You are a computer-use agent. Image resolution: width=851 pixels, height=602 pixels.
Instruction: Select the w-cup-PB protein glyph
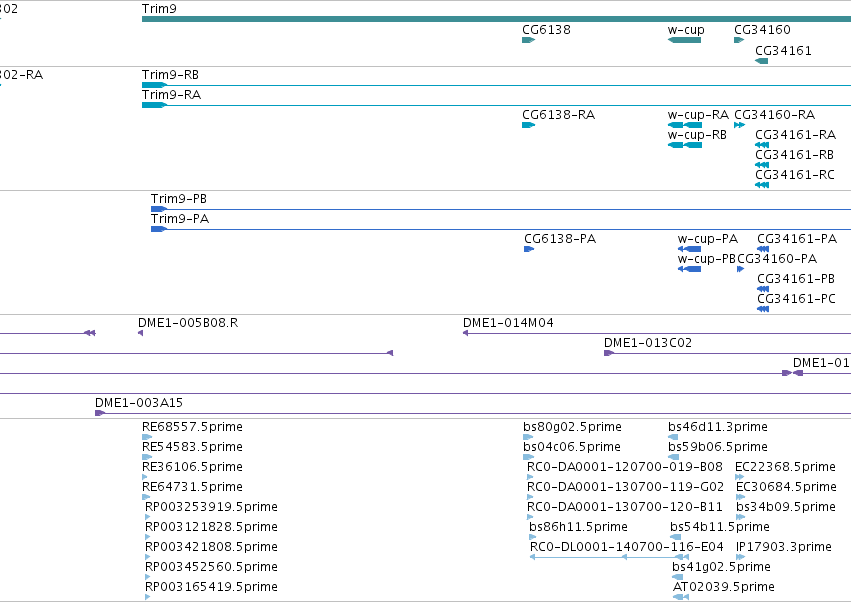click(689, 269)
